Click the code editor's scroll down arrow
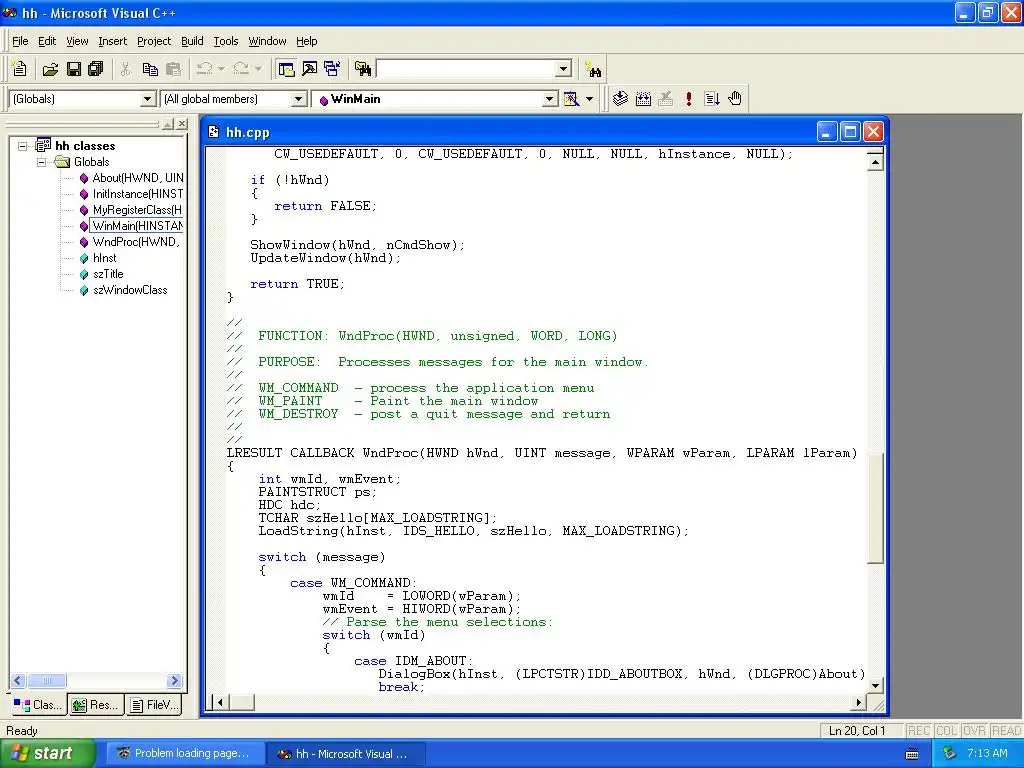This screenshot has height=768, width=1024. 875,686
